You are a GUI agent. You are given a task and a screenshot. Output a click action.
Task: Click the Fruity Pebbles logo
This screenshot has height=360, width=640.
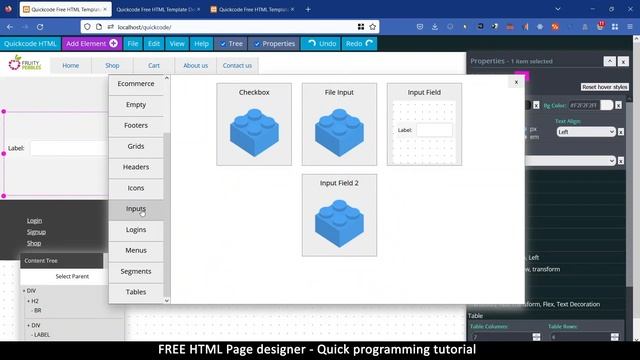[25, 63]
